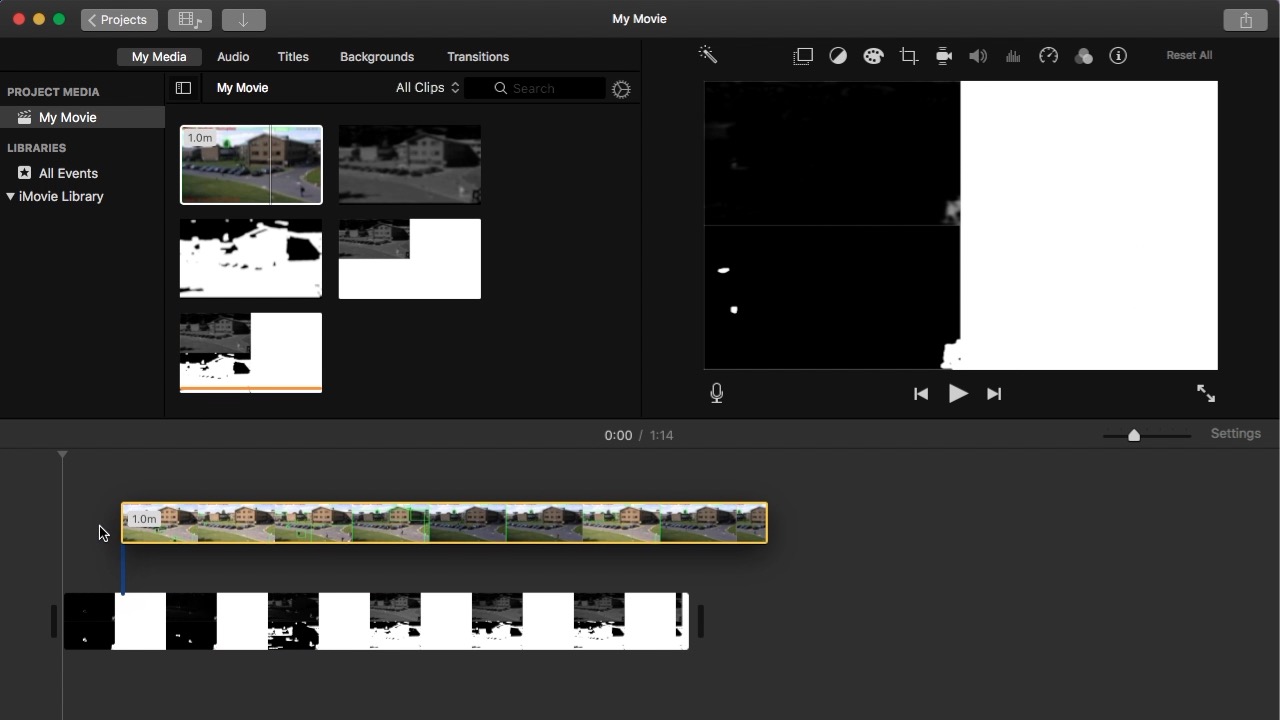Viewport: 1280px width, 720px height.
Task: Open the Color Balance tool
Action: tap(838, 55)
